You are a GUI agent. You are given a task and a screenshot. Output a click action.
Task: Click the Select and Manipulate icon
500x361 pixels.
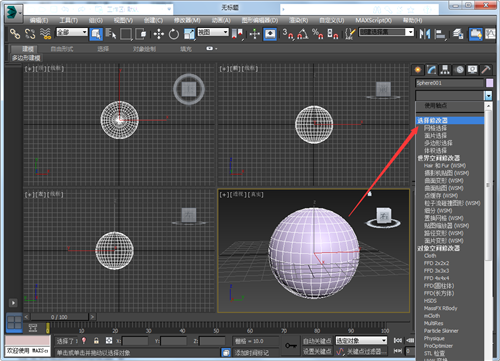(255, 34)
